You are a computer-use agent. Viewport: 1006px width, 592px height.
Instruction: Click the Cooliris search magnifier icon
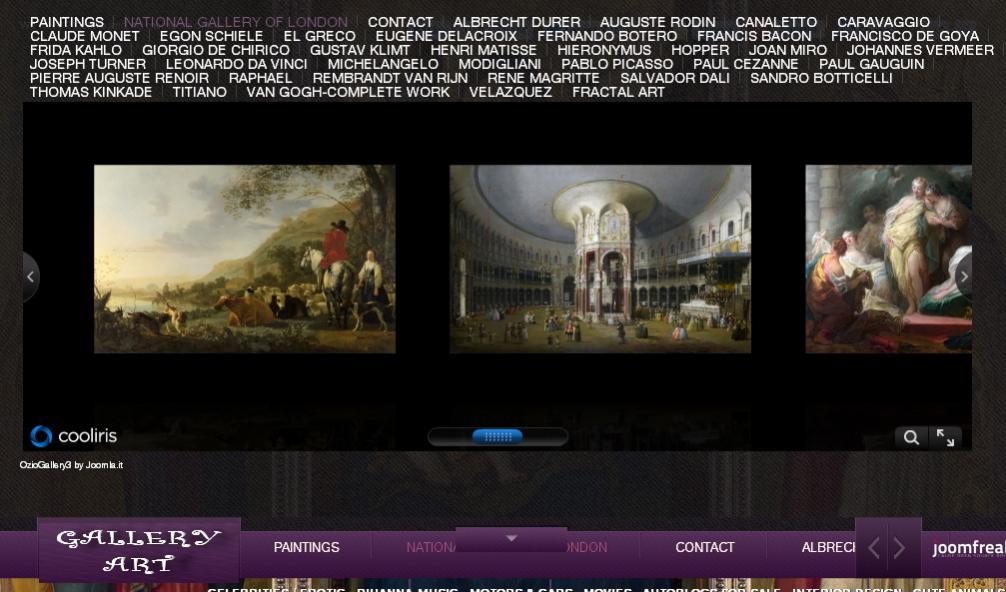coord(911,437)
